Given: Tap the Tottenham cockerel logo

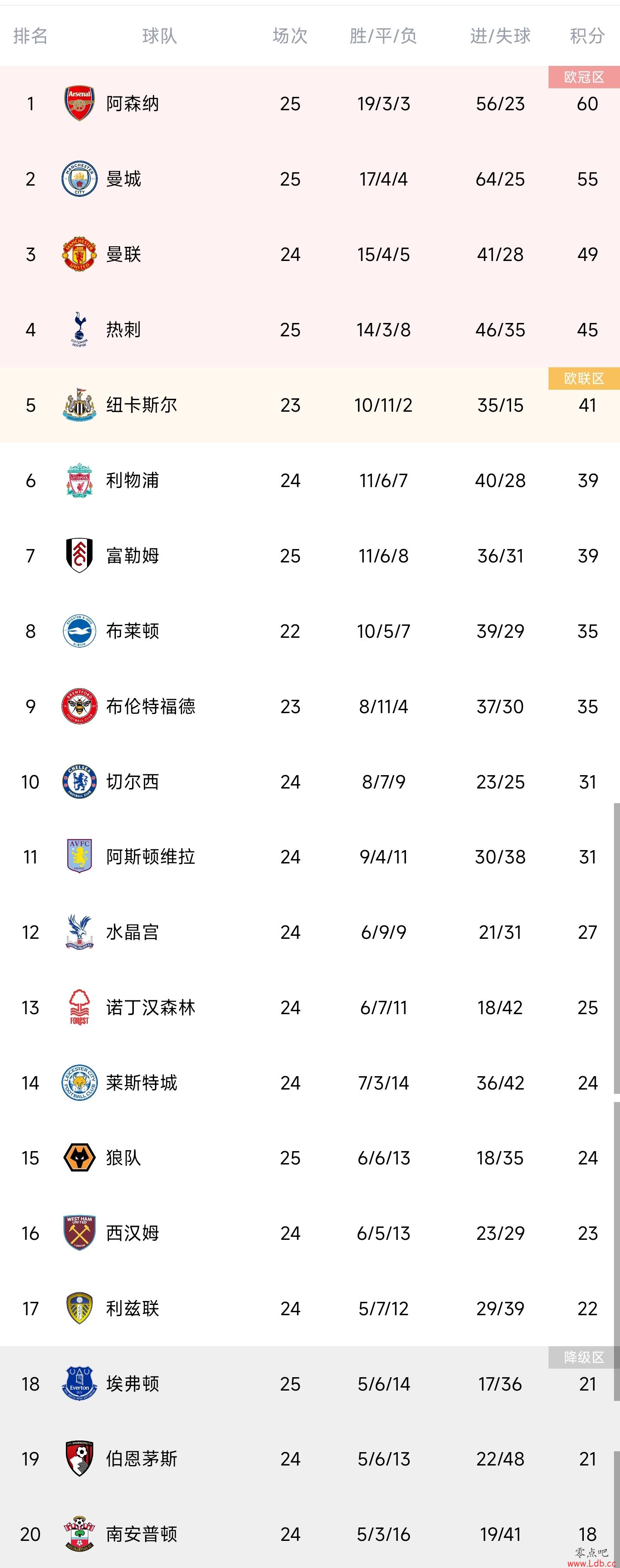Looking at the screenshot, I should 79,329.
